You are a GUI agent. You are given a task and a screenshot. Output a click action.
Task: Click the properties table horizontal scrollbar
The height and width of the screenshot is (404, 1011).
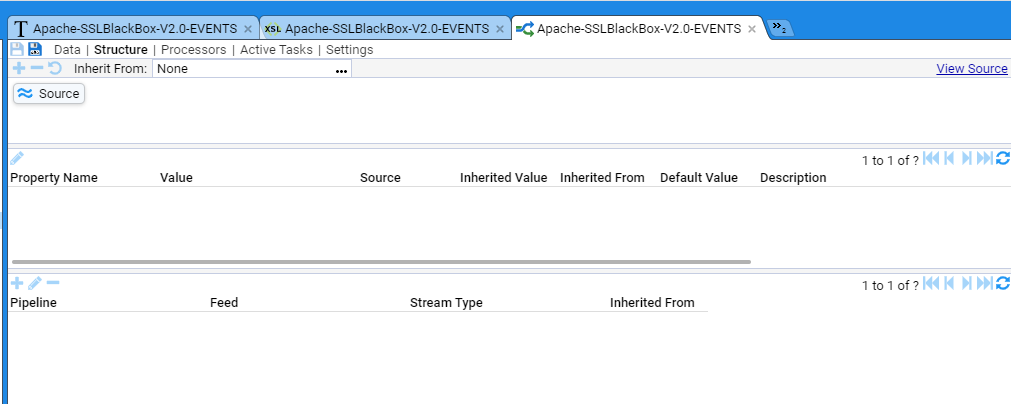tap(380, 262)
